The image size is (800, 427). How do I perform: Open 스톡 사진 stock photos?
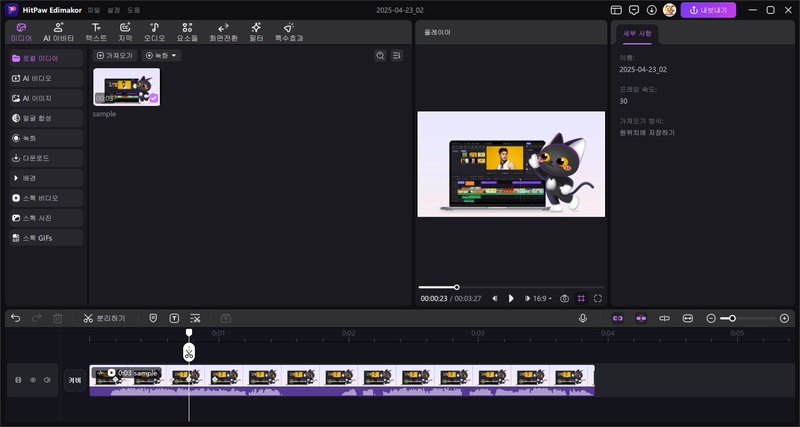(46, 218)
